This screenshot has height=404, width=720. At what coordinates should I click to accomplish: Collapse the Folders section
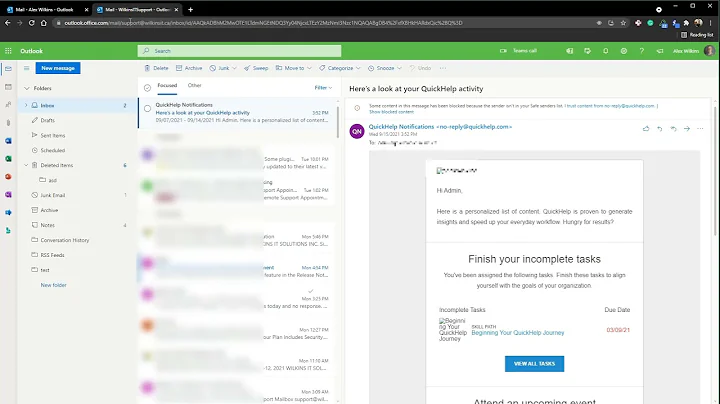pyautogui.click(x=27, y=88)
